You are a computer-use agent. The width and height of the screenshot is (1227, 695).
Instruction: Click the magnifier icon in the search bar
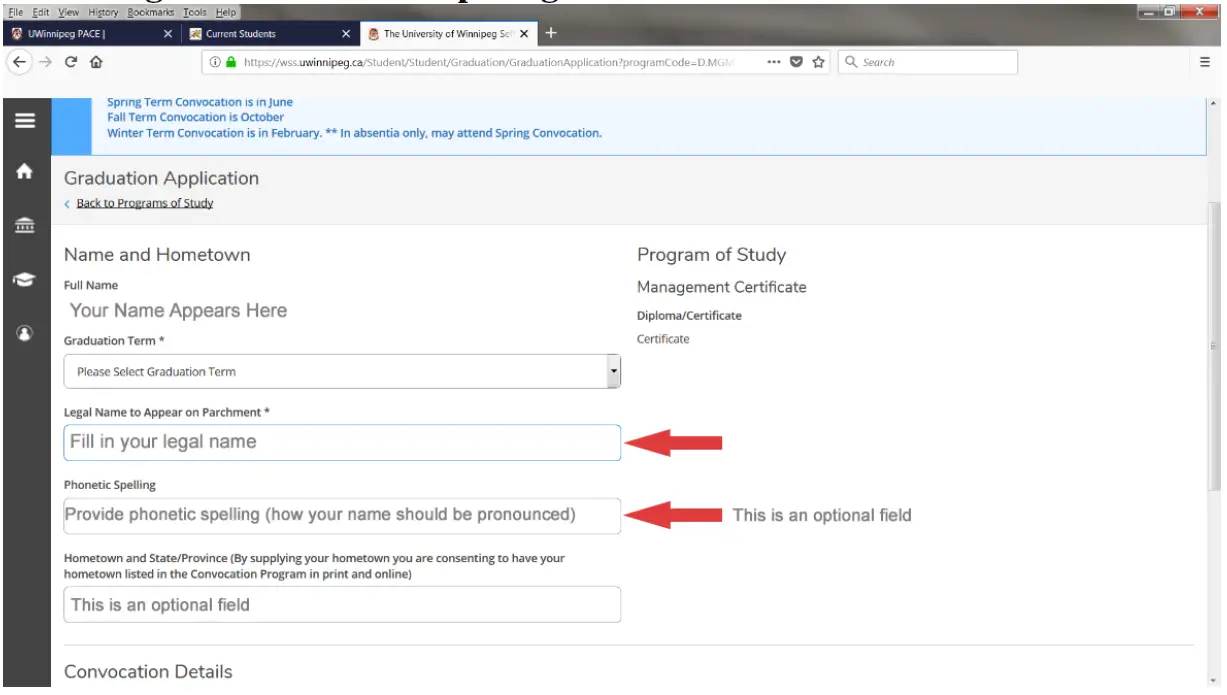851,62
